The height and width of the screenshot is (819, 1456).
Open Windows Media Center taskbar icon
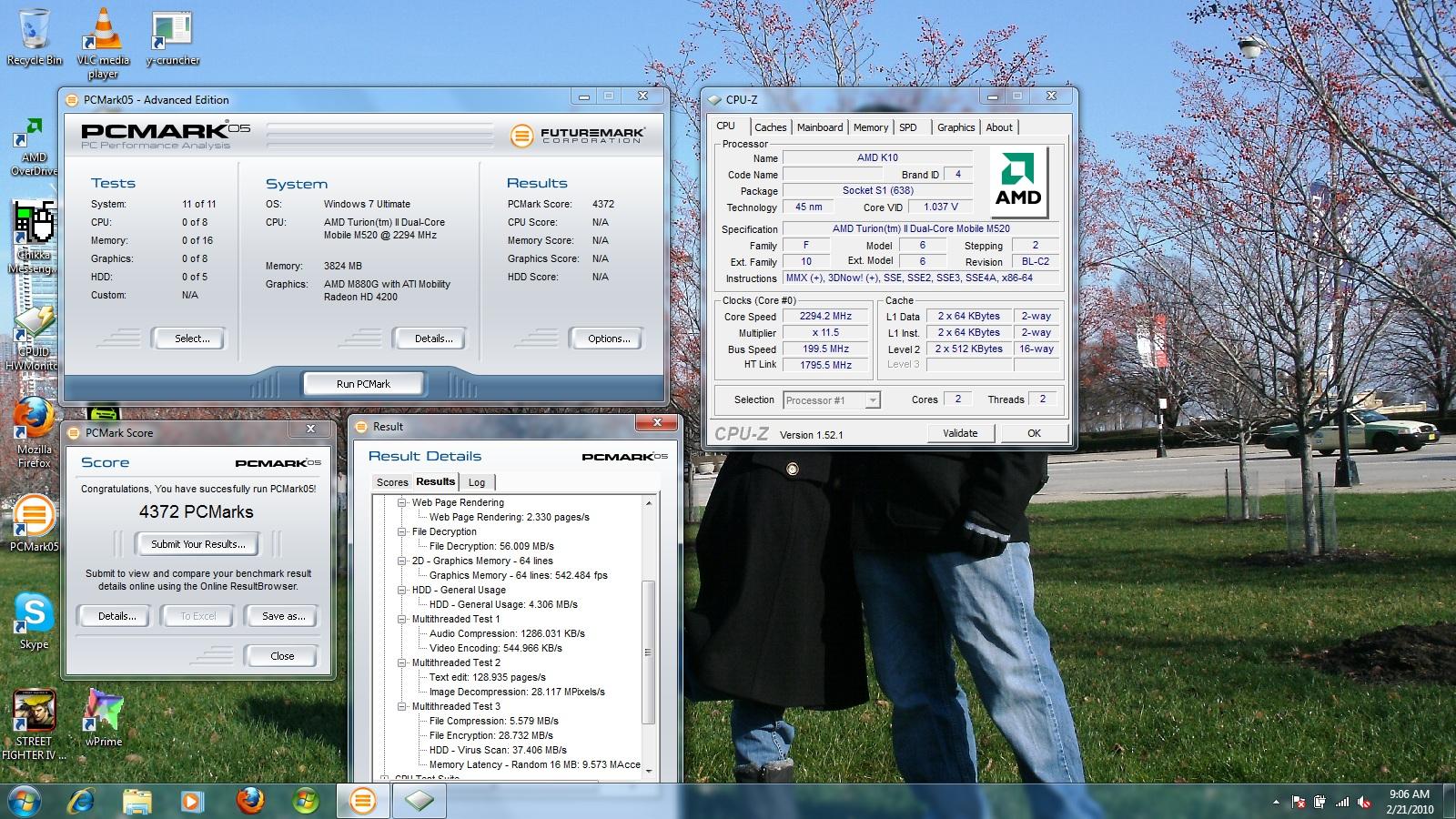coord(306,801)
